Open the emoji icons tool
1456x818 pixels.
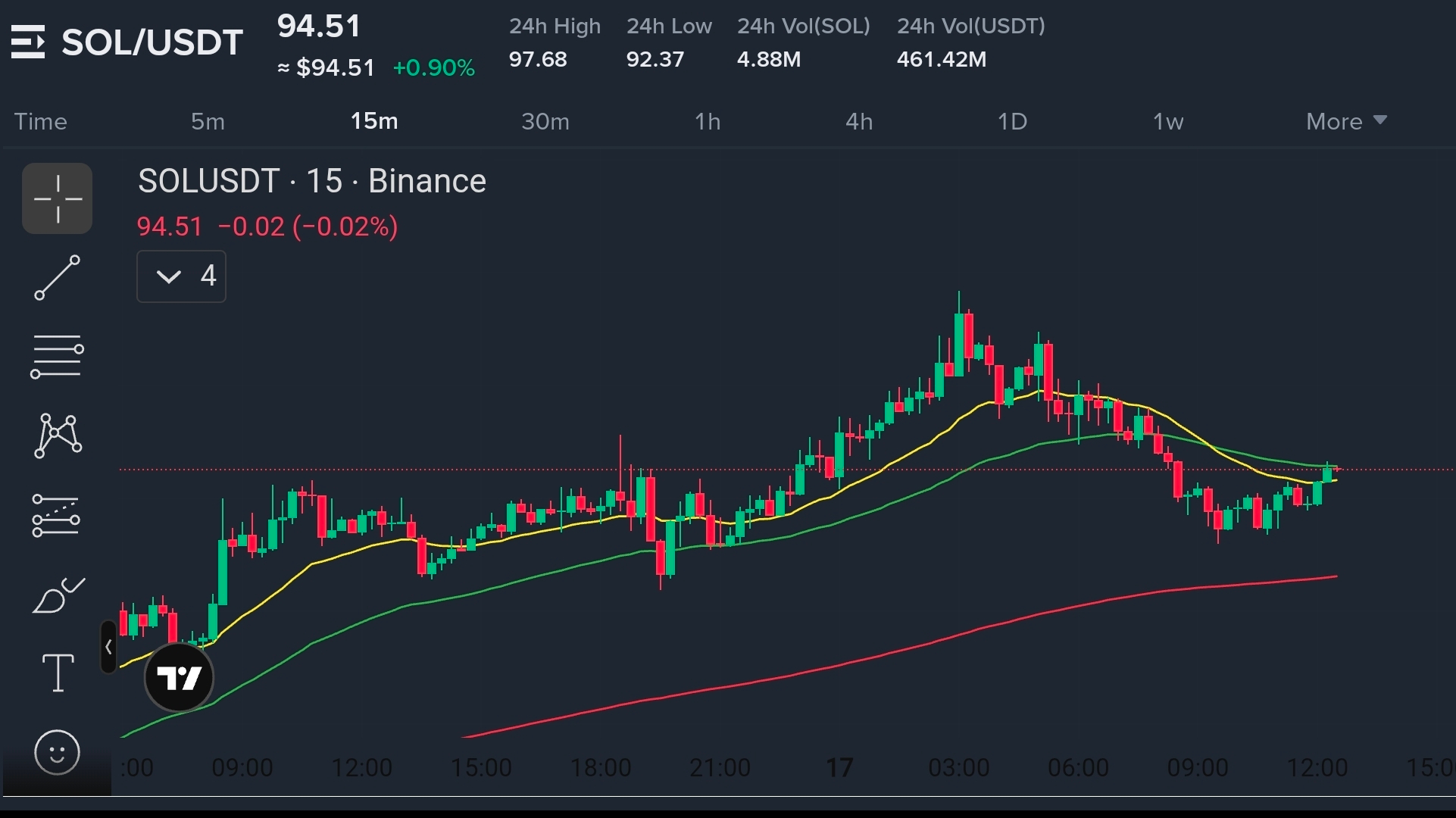click(57, 752)
